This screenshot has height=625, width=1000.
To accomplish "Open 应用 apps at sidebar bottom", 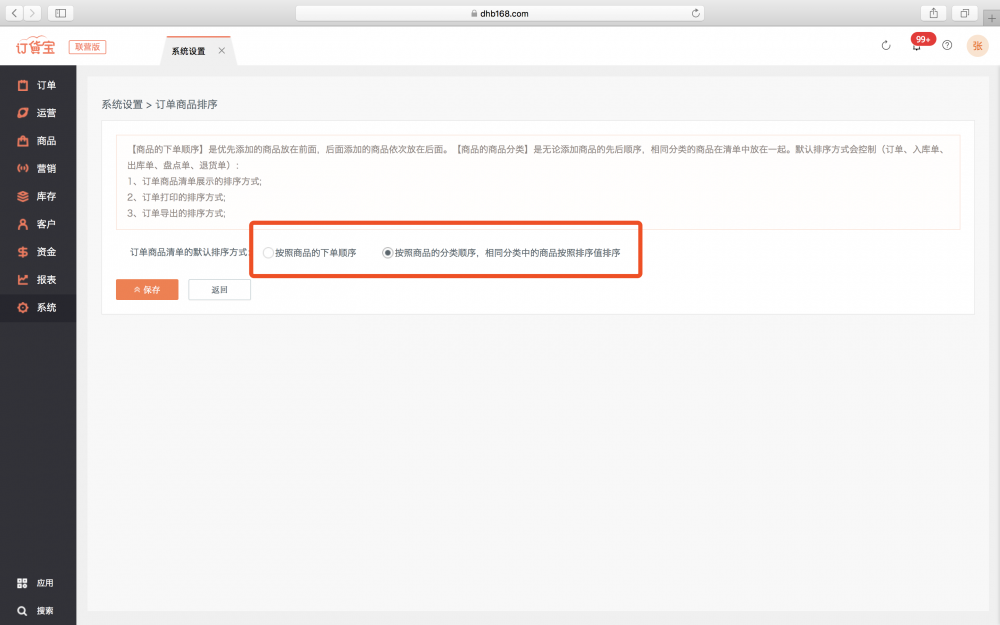I will point(23,583).
